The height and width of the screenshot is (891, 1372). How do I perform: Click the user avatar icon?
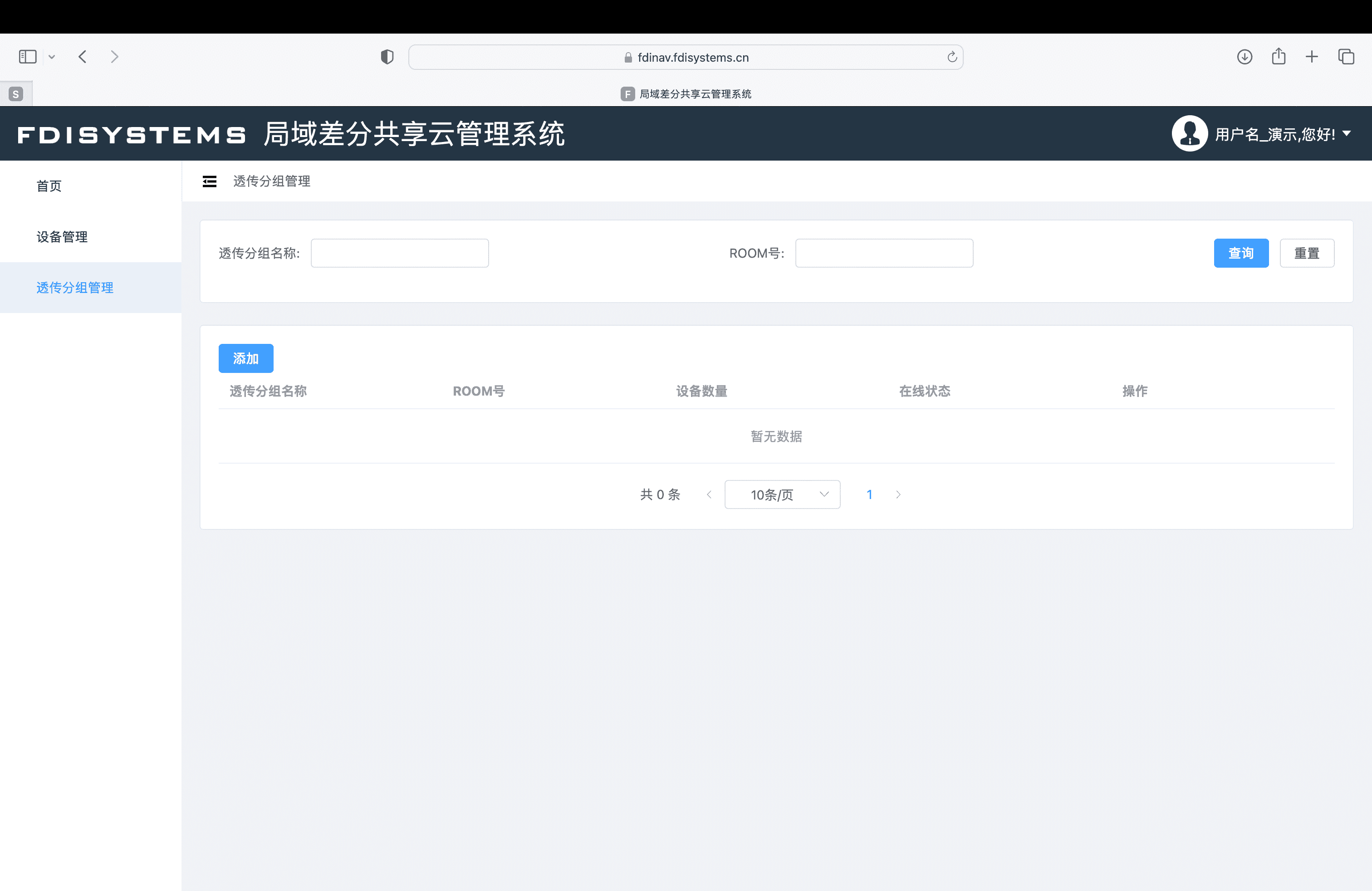[x=1189, y=134]
